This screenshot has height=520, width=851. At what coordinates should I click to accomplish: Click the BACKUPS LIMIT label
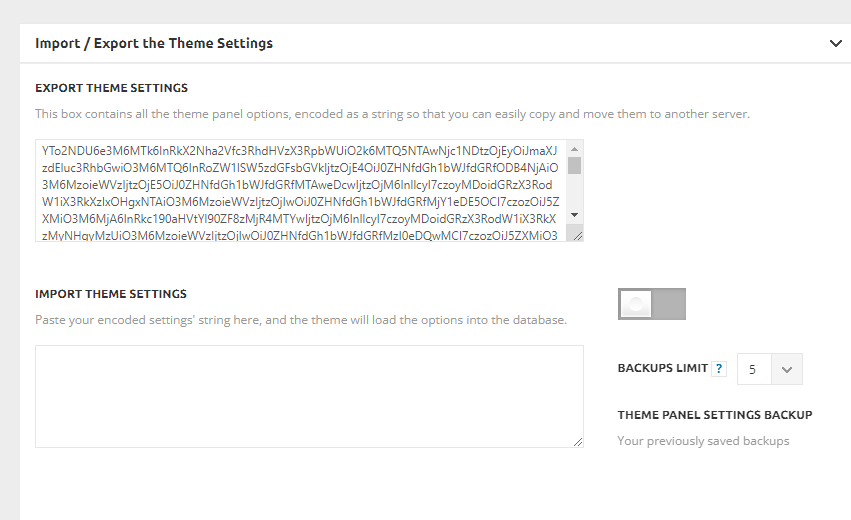click(x=663, y=368)
